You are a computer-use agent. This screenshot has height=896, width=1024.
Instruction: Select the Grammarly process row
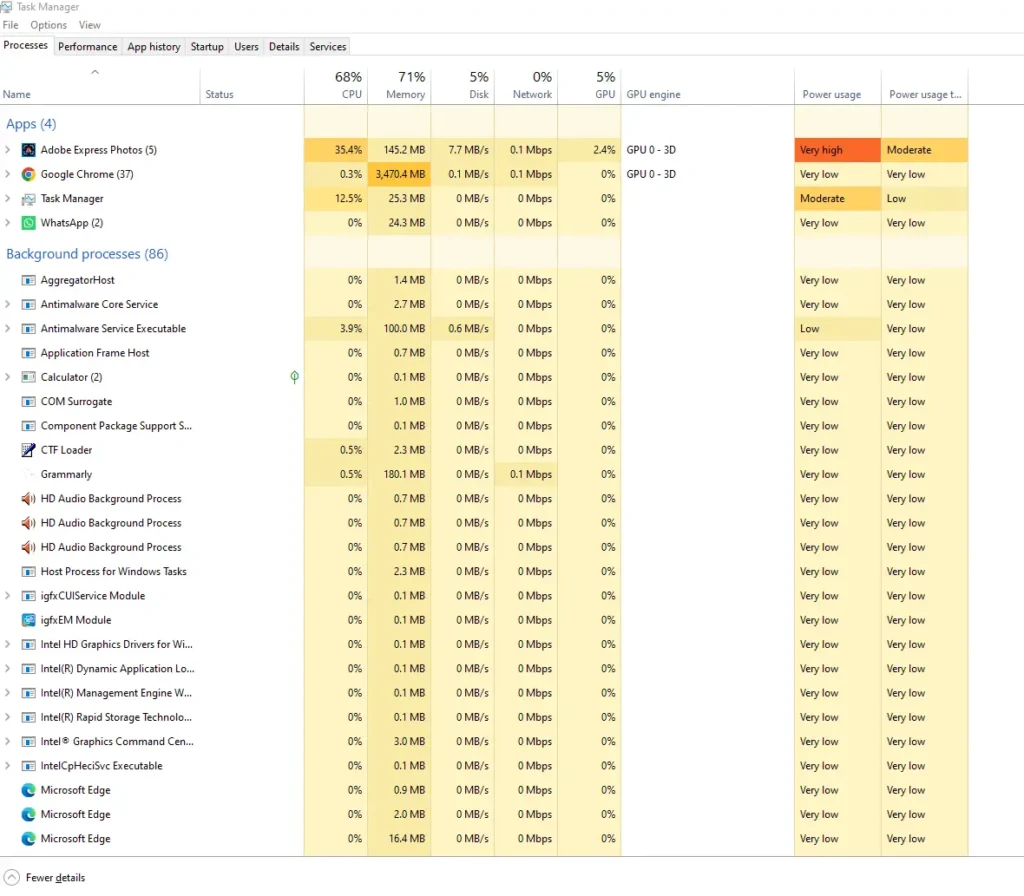pyautogui.click(x=484, y=474)
